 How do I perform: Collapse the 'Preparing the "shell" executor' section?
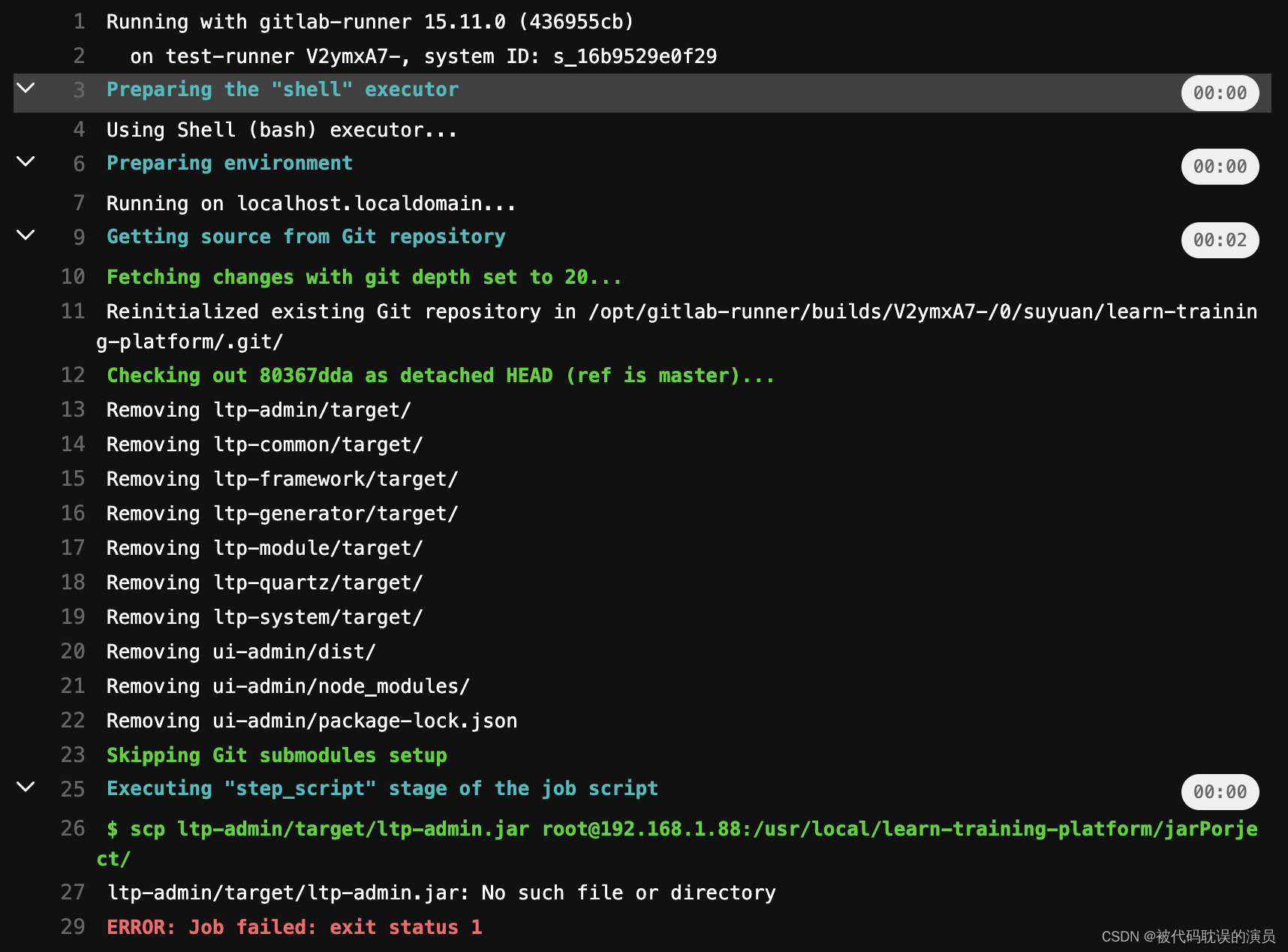(26, 88)
